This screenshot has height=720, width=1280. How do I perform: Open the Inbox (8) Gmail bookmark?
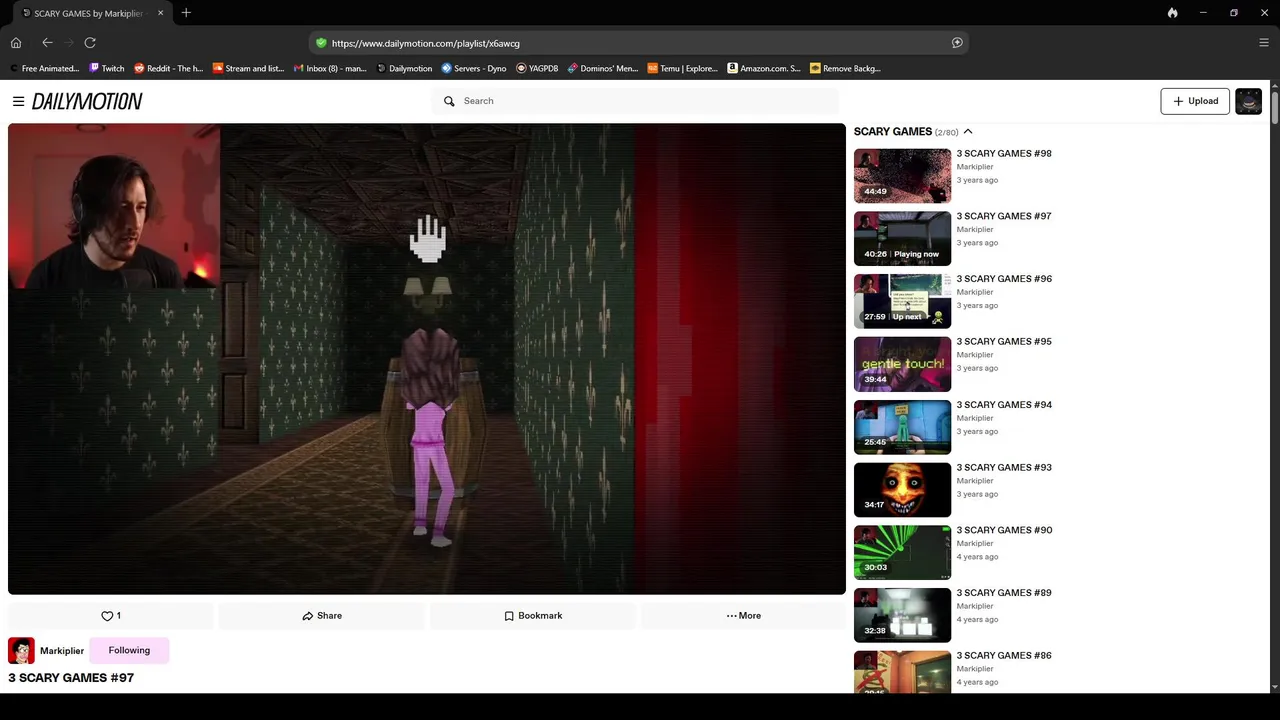click(330, 69)
